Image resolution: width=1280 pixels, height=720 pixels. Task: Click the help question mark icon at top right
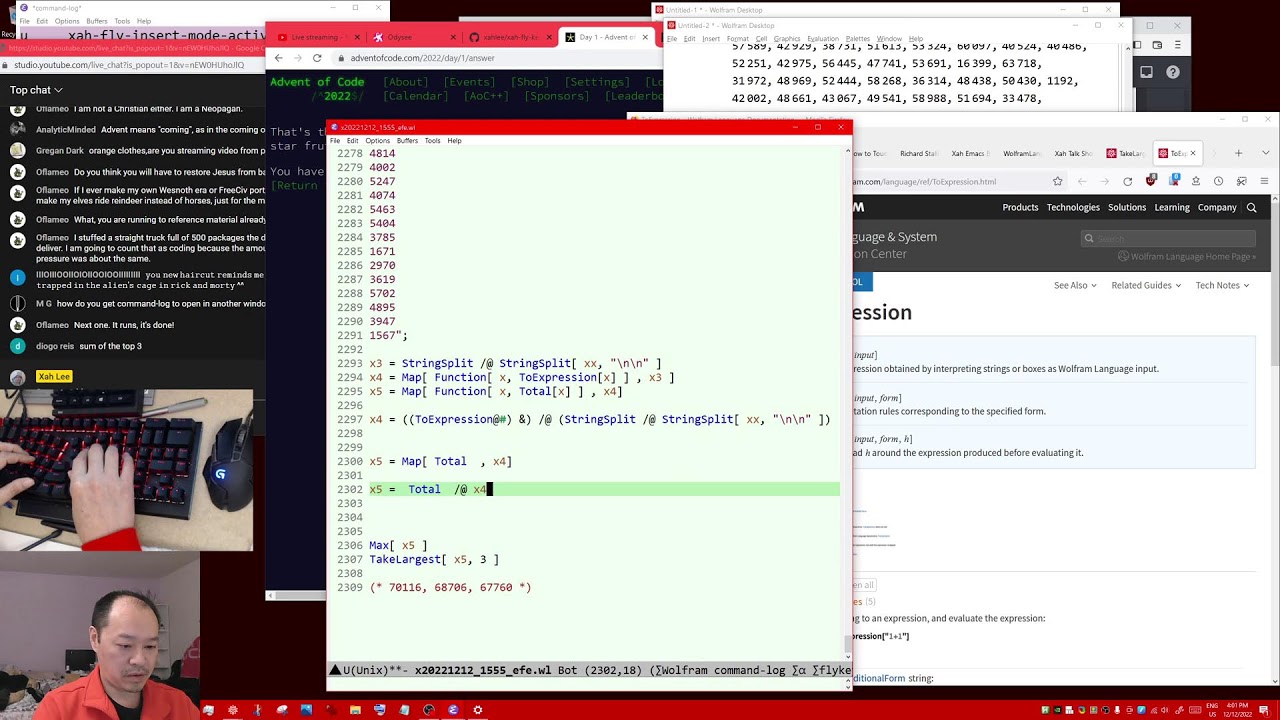[1173, 72]
